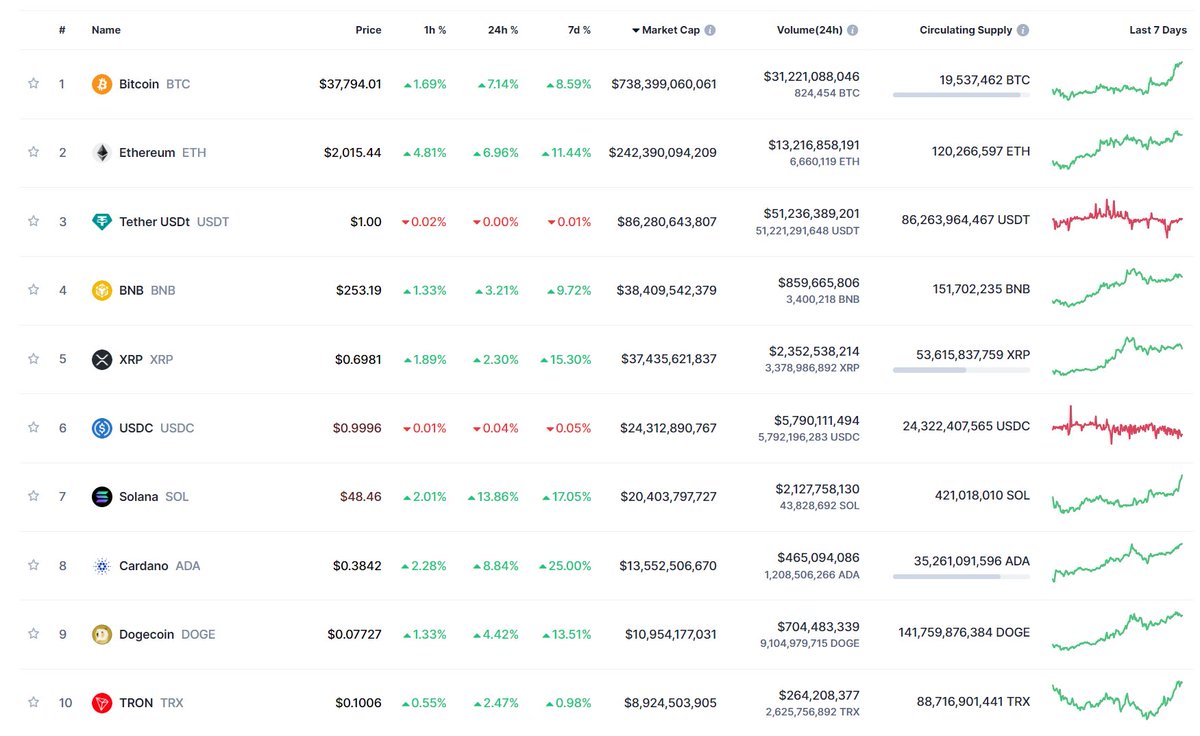1200x736 pixels.
Task: Click the TRON red logo icon
Action: pos(101,702)
